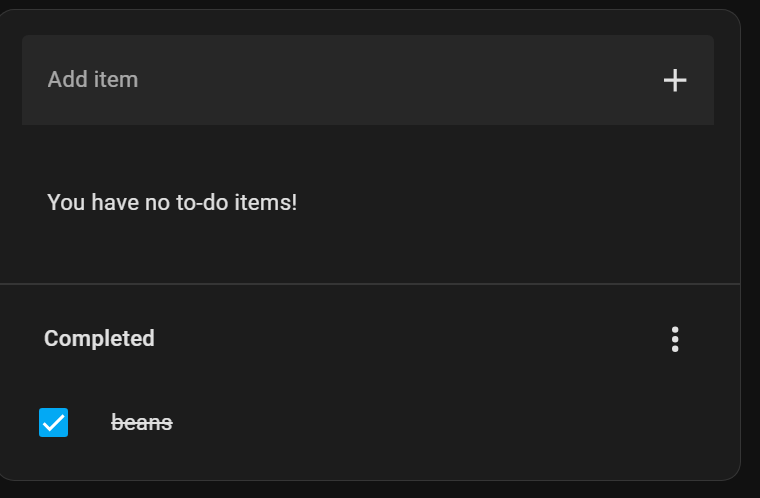
Task: Expand overflow options for Completed items
Action: click(x=675, y=339)
